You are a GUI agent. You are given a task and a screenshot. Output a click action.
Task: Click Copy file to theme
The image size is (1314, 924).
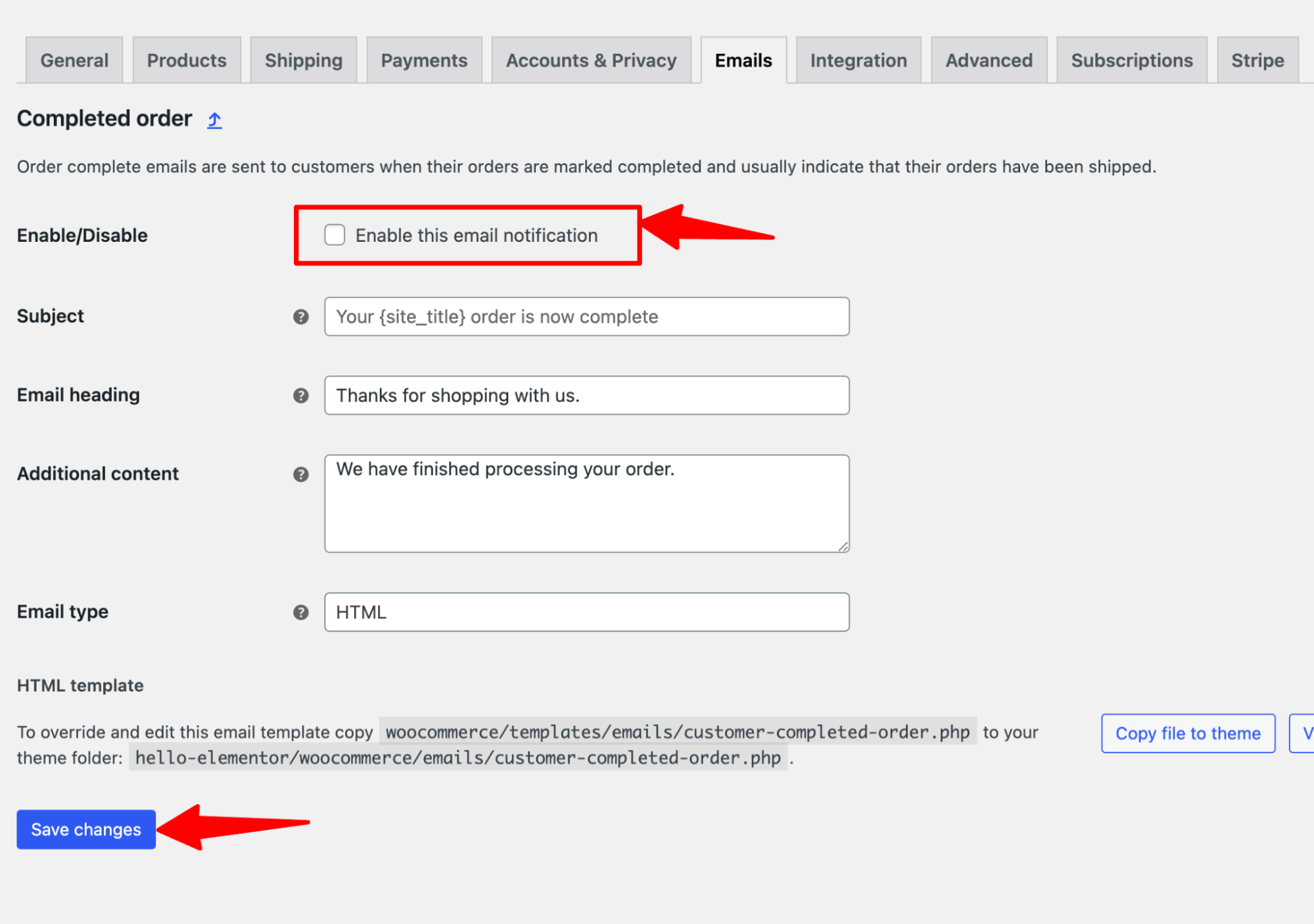1187,733
